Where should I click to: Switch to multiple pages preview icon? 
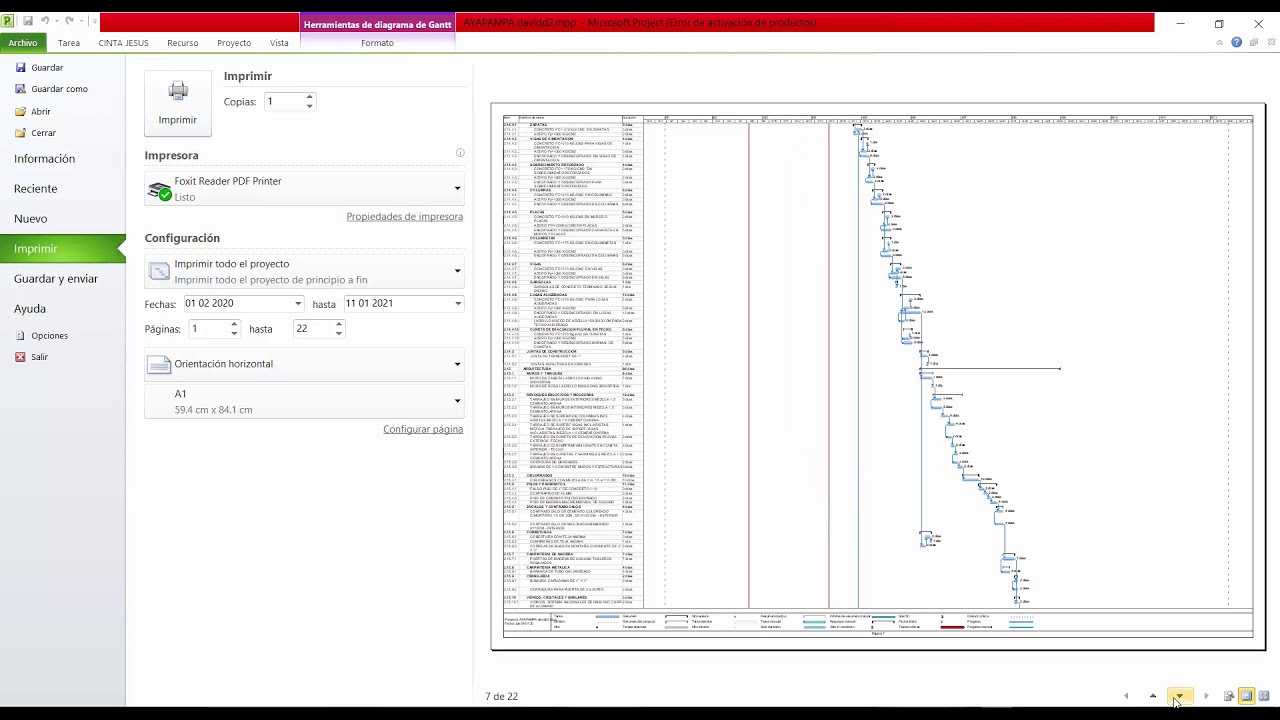(x=1264, y=696)
